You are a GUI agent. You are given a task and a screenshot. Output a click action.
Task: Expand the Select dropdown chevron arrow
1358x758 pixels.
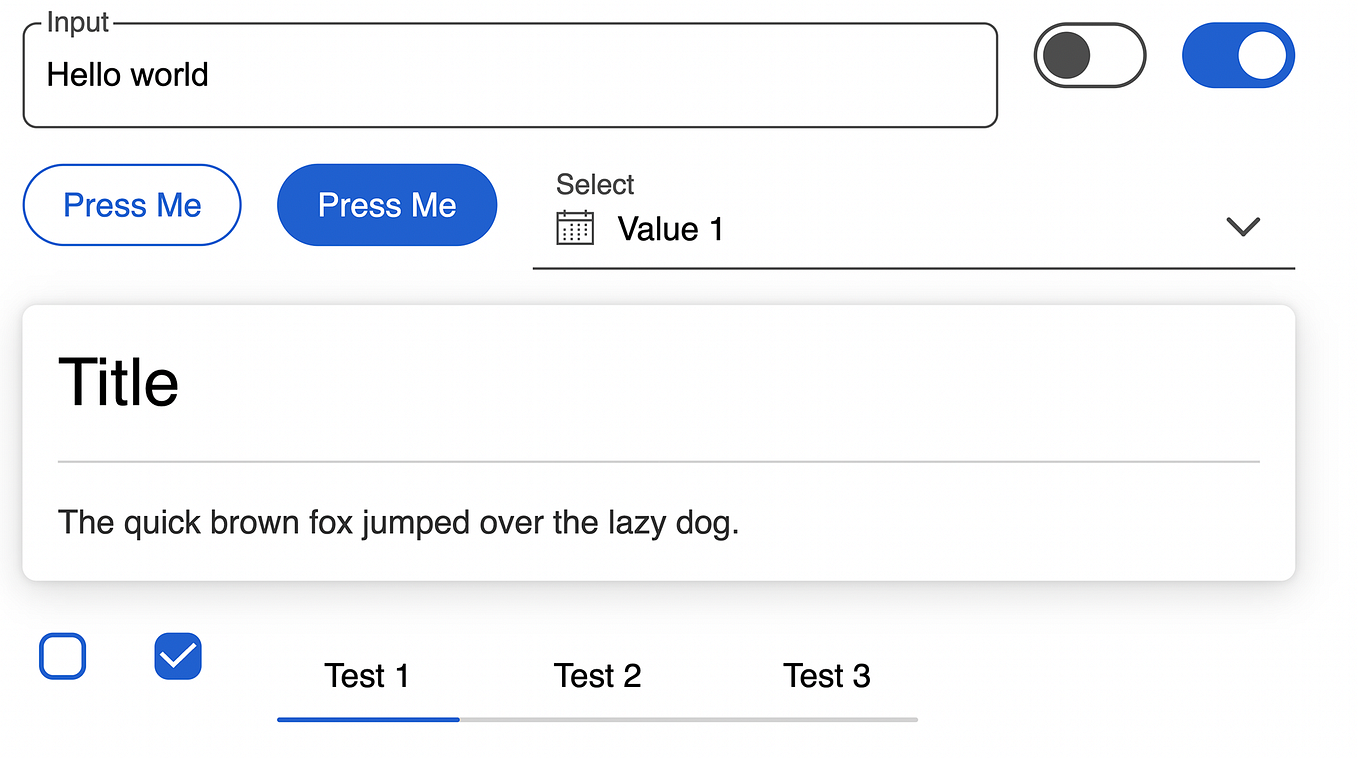pos(1242,227)
